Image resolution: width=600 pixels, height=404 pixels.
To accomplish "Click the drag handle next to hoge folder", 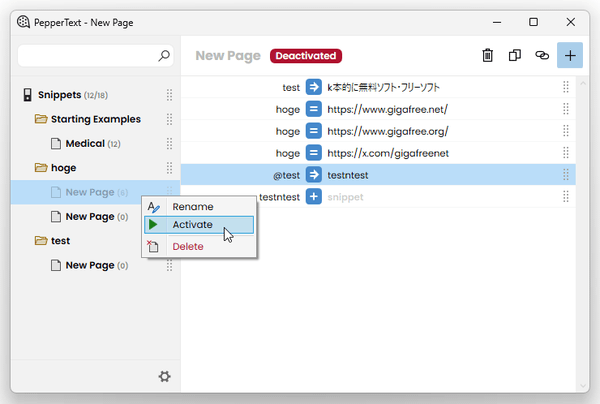I will 170,168.
